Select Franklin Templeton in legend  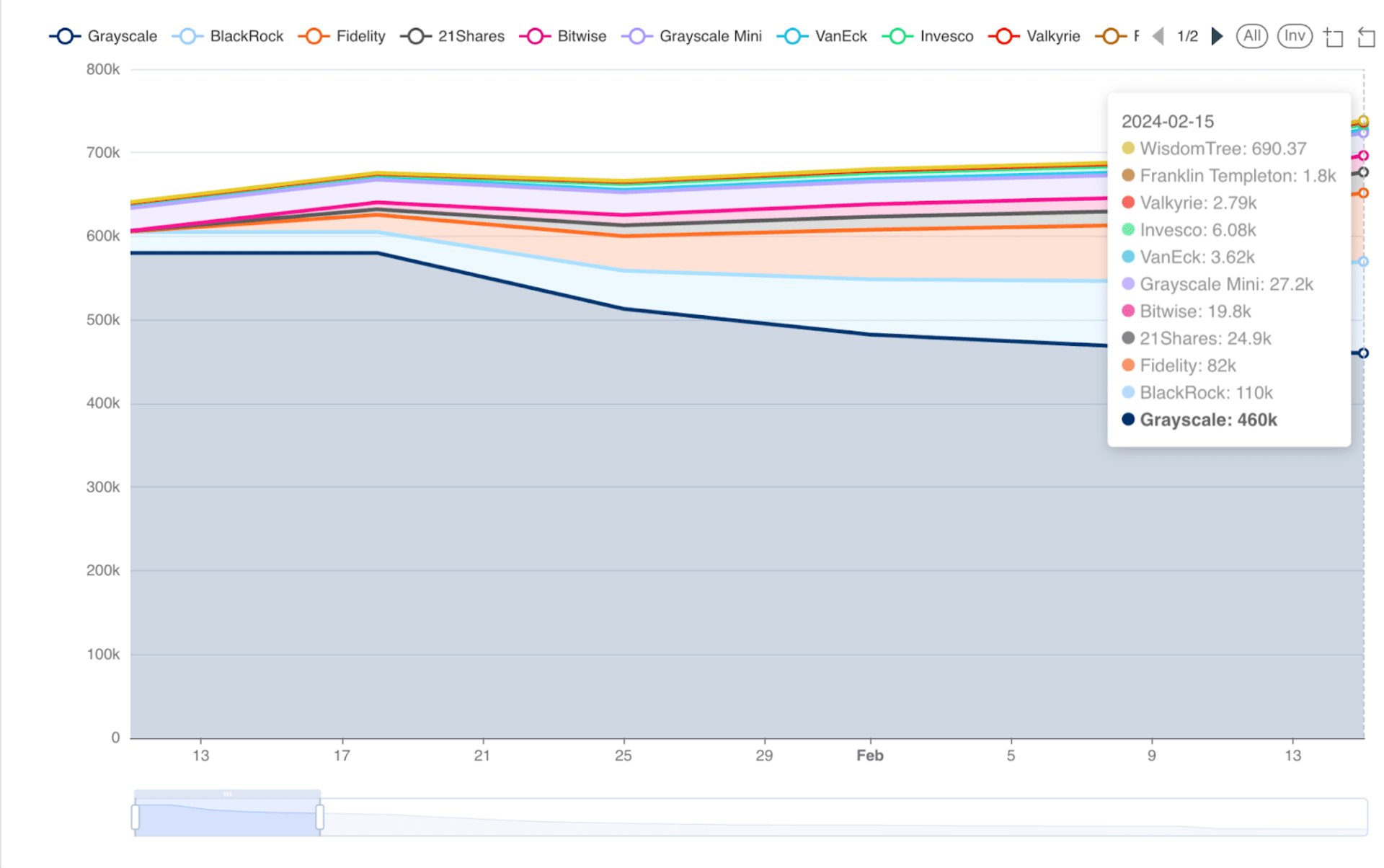coord(1130,37)
